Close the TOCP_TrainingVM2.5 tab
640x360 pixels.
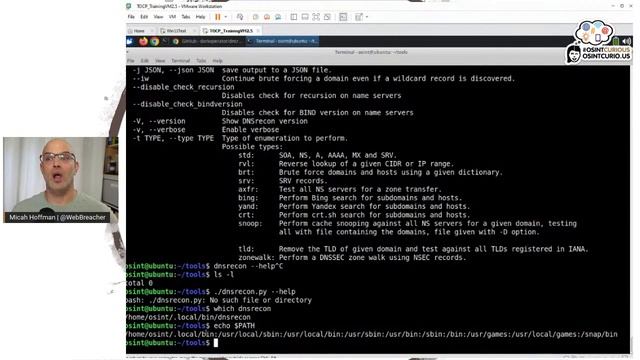click(258, 31)
